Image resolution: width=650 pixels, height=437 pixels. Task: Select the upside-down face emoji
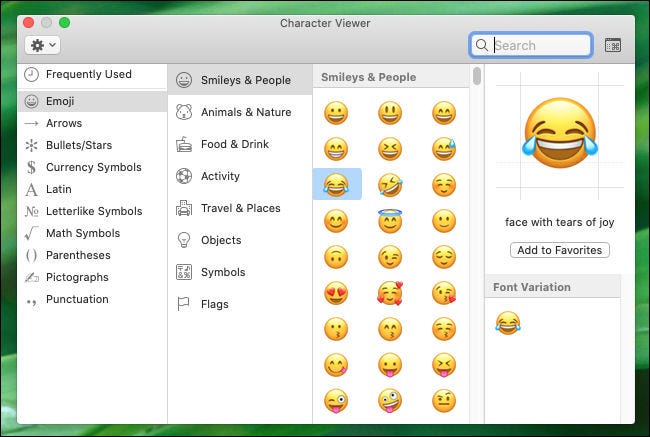[x=336, y=257]
